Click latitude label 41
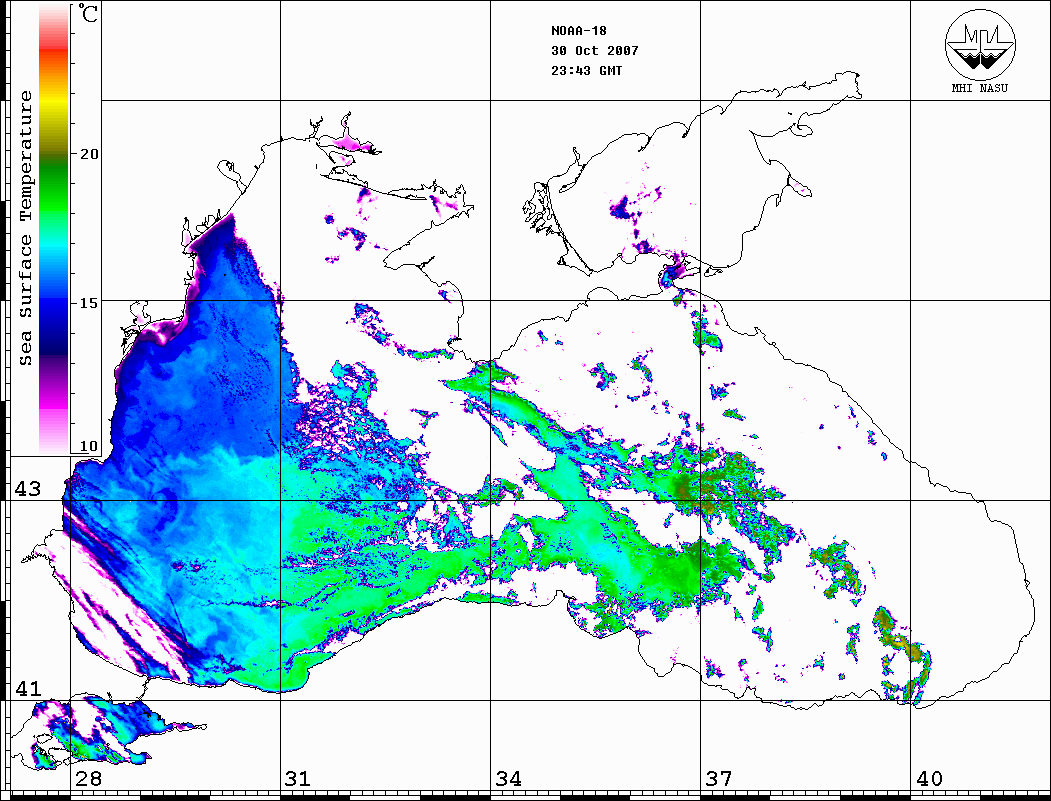 pyautogui.click(x=28, y=689)
